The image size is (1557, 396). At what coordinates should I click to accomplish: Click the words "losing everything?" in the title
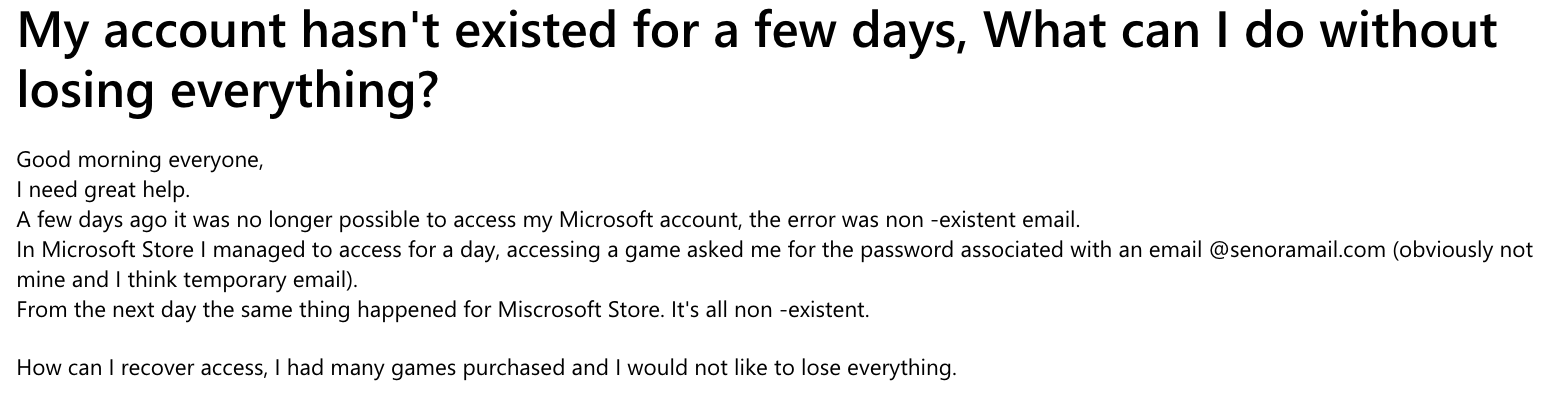(227, 92)
